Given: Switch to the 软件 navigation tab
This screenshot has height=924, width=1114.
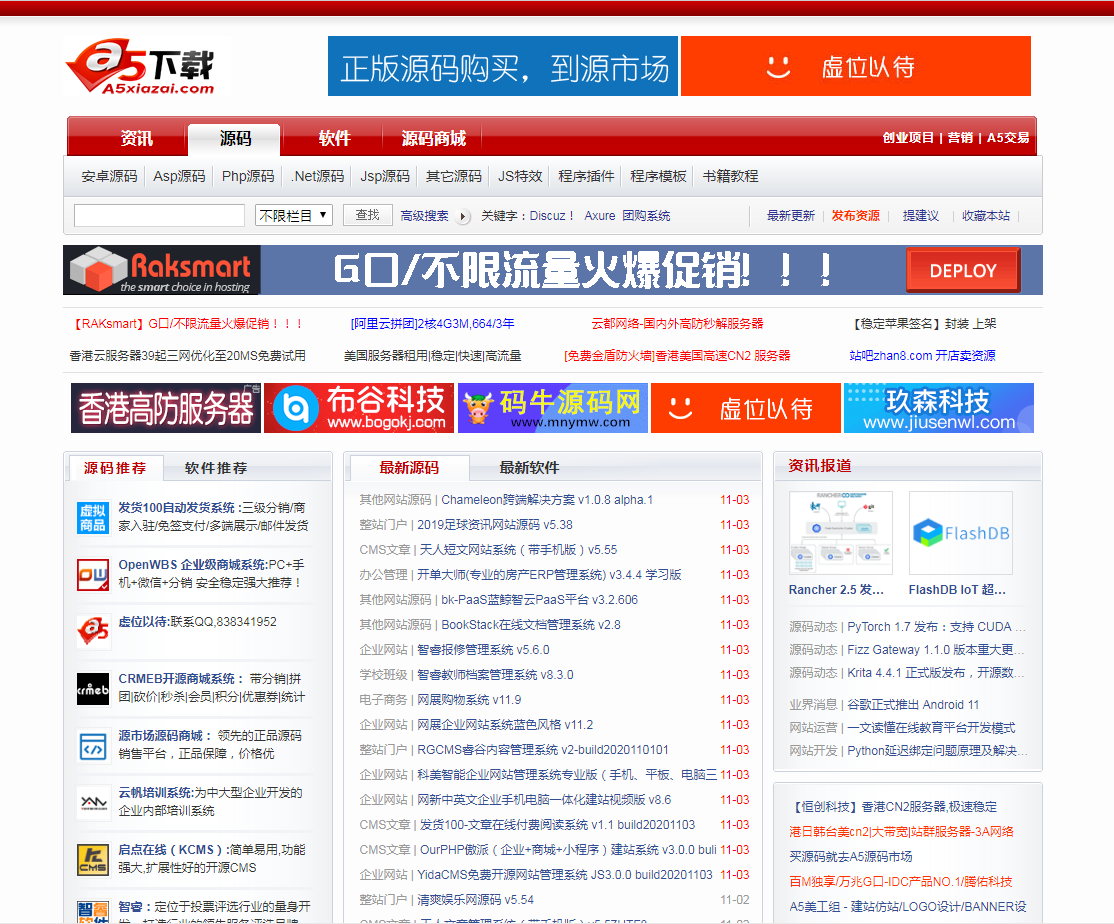Looking at the screenshot, I should 334,138.
